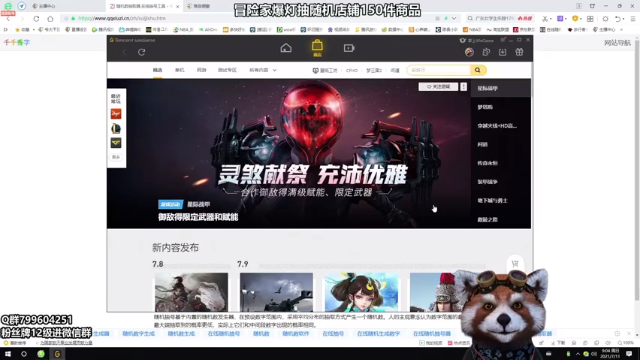Open the scissors screenshot tool in browser
This screenshot has width=640, height=360.
[545, 19]
